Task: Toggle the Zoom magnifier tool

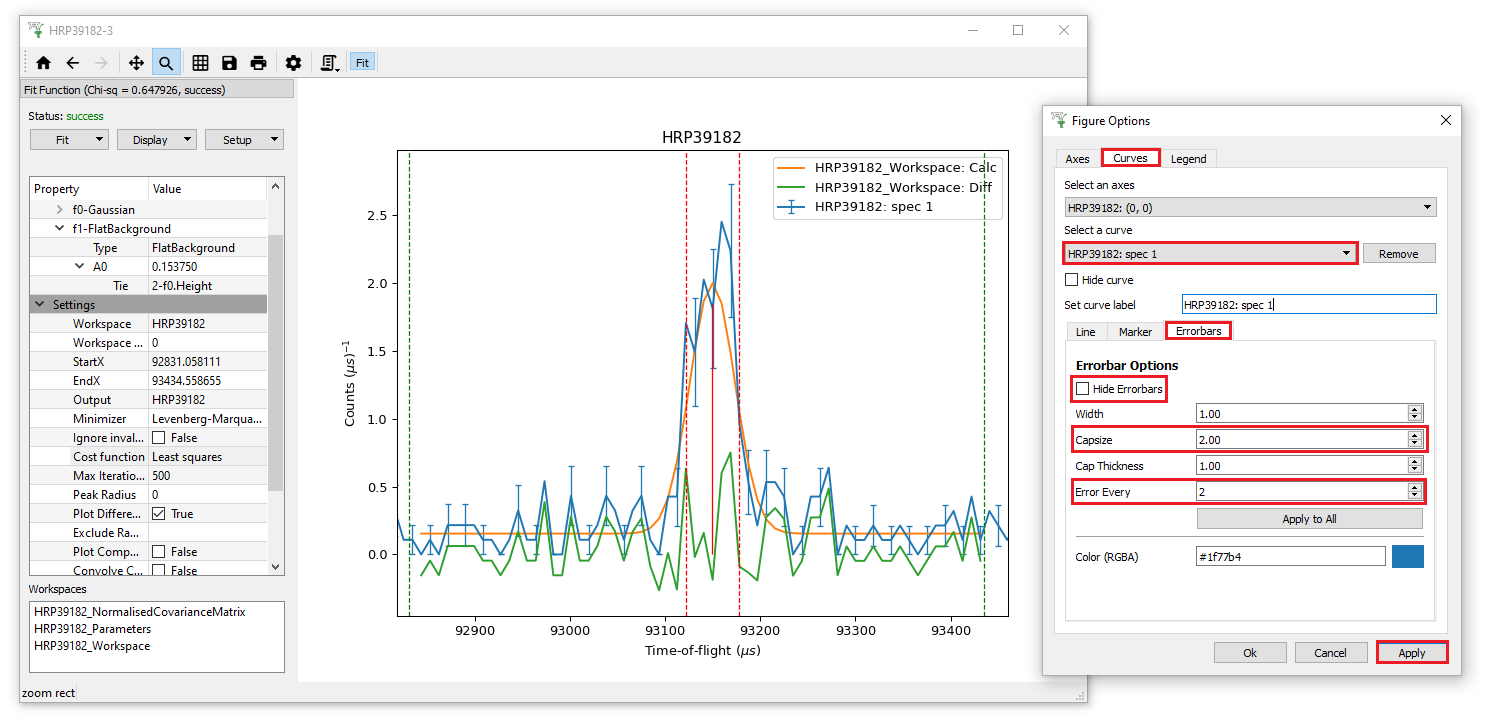Action: (165, 63)
